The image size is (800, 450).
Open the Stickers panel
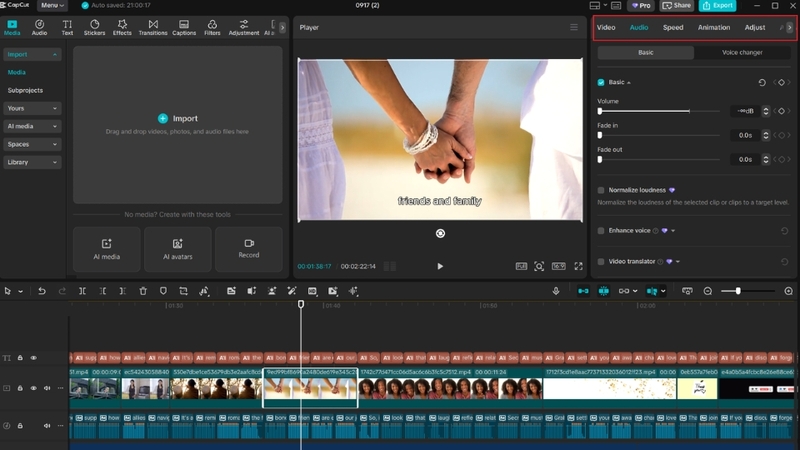94,27
